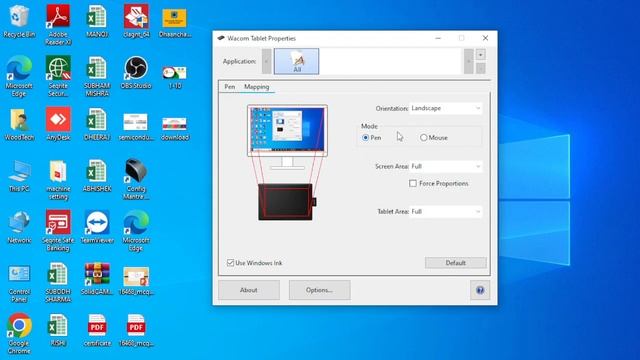Image resolution: width=640 pixels, height=360 pixels.
Task: Select the ABHISHEK Excel file
Action: click(97, 176)
